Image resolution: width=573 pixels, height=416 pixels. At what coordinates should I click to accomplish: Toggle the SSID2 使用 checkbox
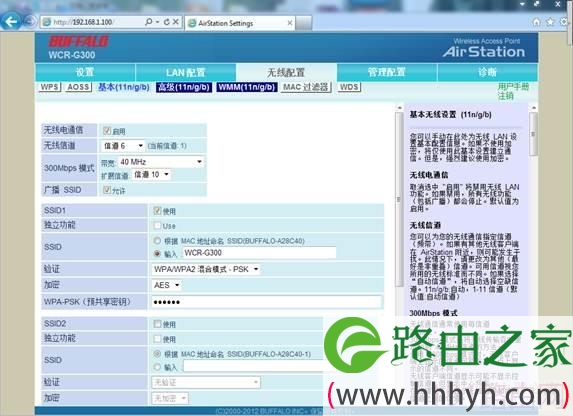tap(157, 324)
